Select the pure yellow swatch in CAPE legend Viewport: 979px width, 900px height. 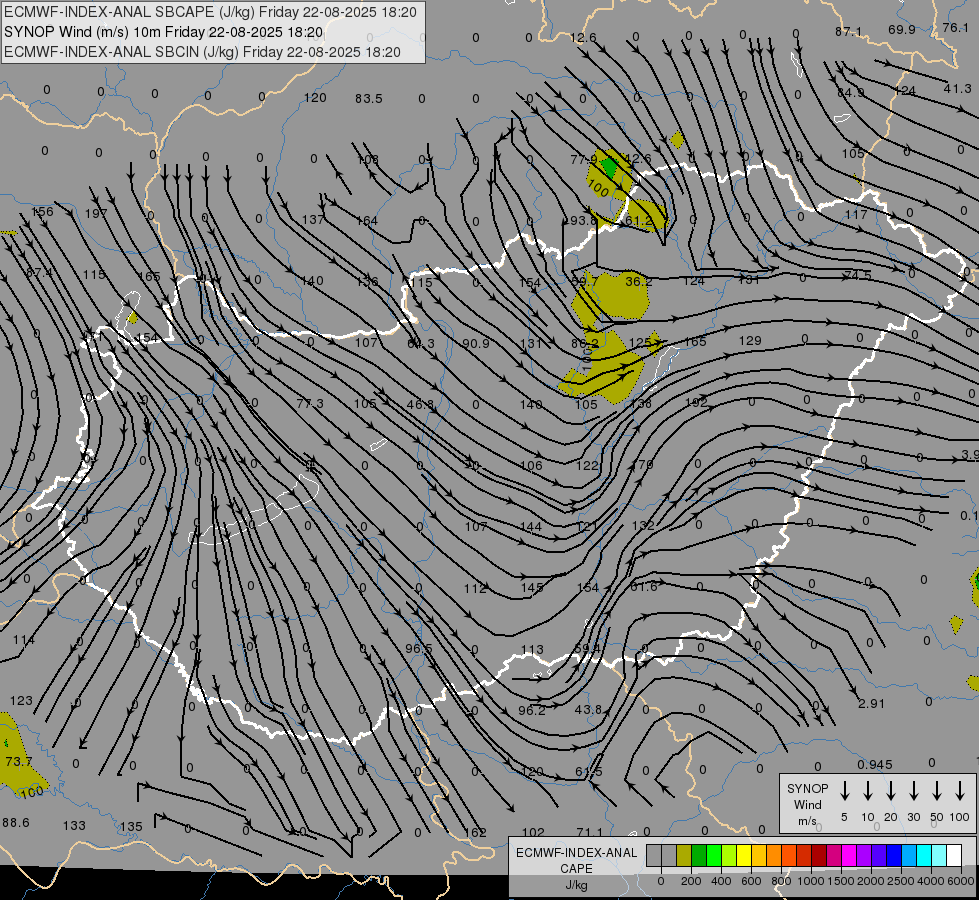coord(744,856)
